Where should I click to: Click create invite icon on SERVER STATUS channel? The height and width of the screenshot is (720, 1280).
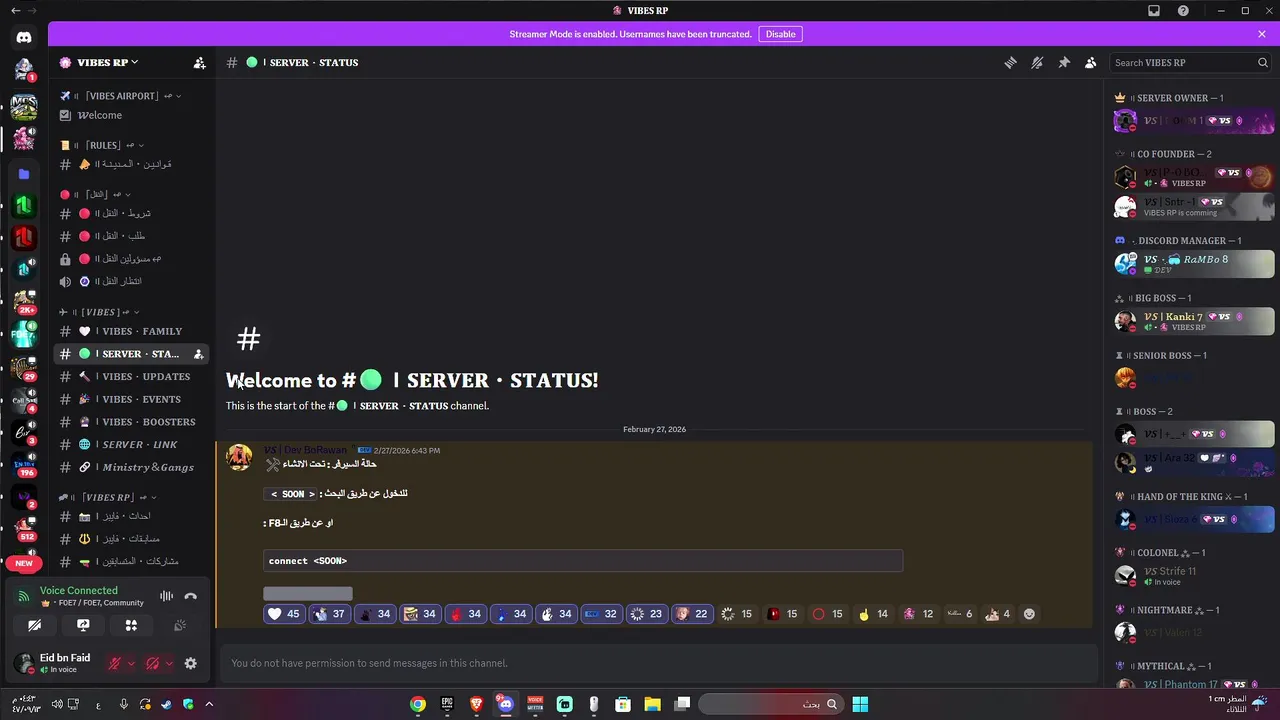point(198,354)
